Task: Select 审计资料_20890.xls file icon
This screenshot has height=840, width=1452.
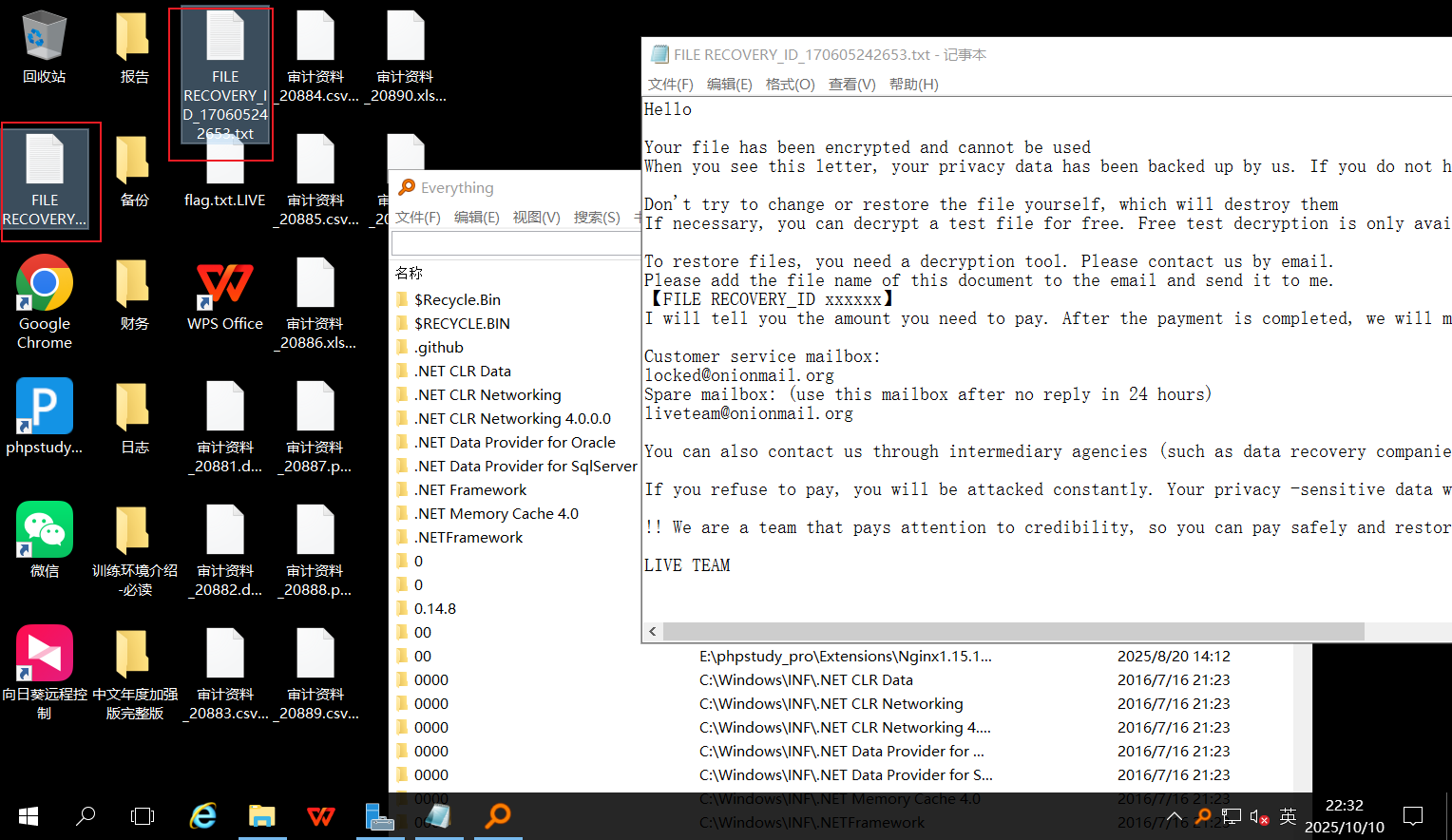Action: [406, 57]
